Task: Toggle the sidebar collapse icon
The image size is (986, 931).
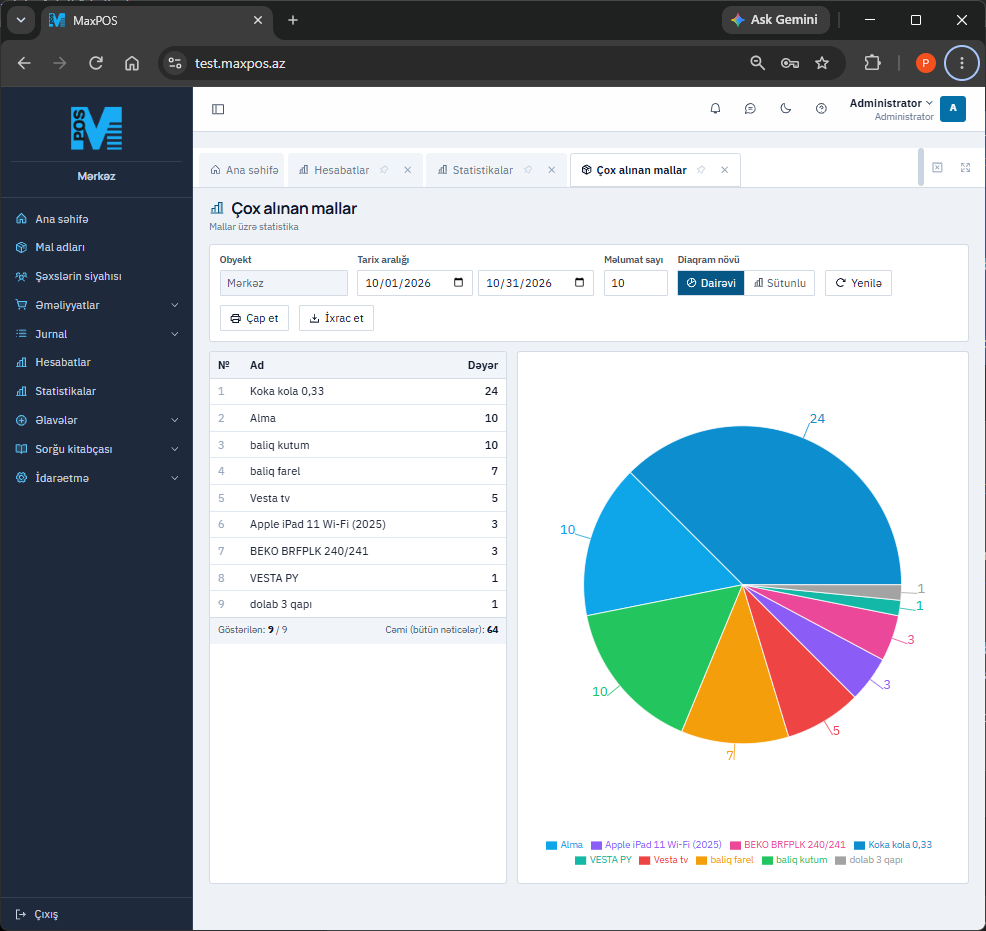Action: (218, 109)
